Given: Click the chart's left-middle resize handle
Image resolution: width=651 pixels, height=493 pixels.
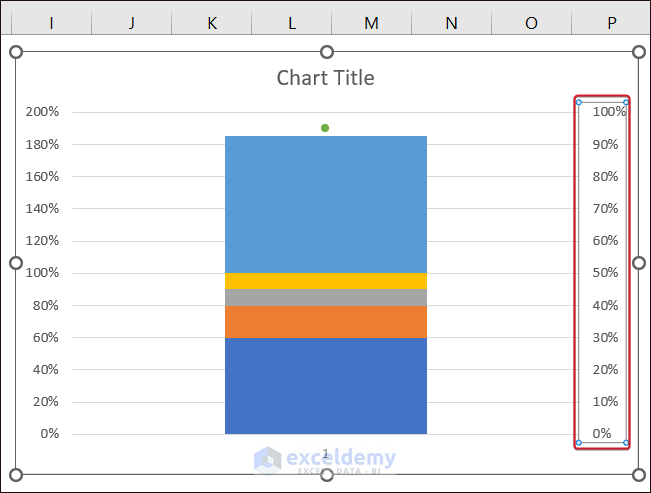Looking at the screenshot, I should 15,263.
